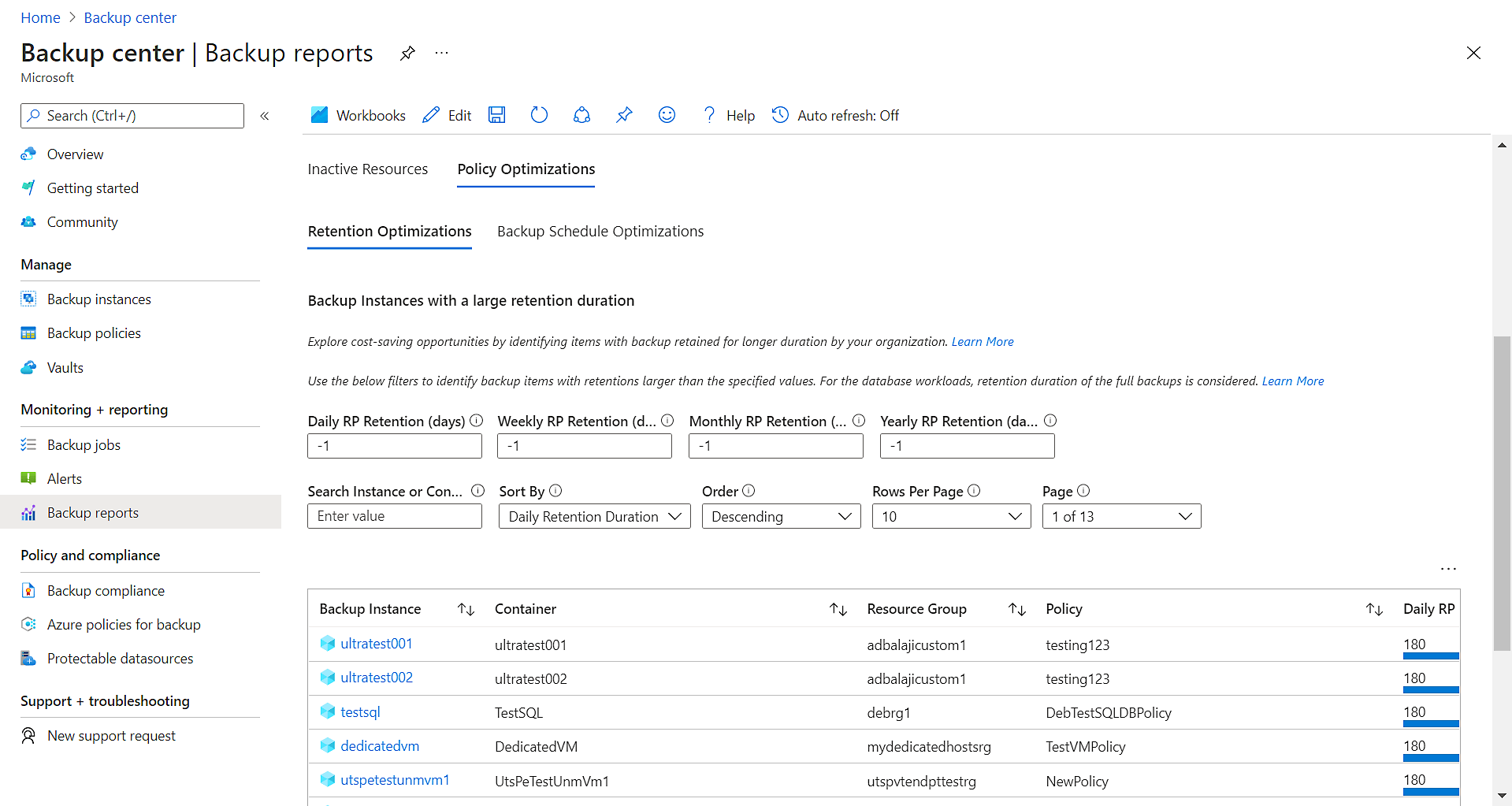Toggle Auto refresh setting
The width and height of the screenshot is (1512, 806).
(x=835, y=115)
